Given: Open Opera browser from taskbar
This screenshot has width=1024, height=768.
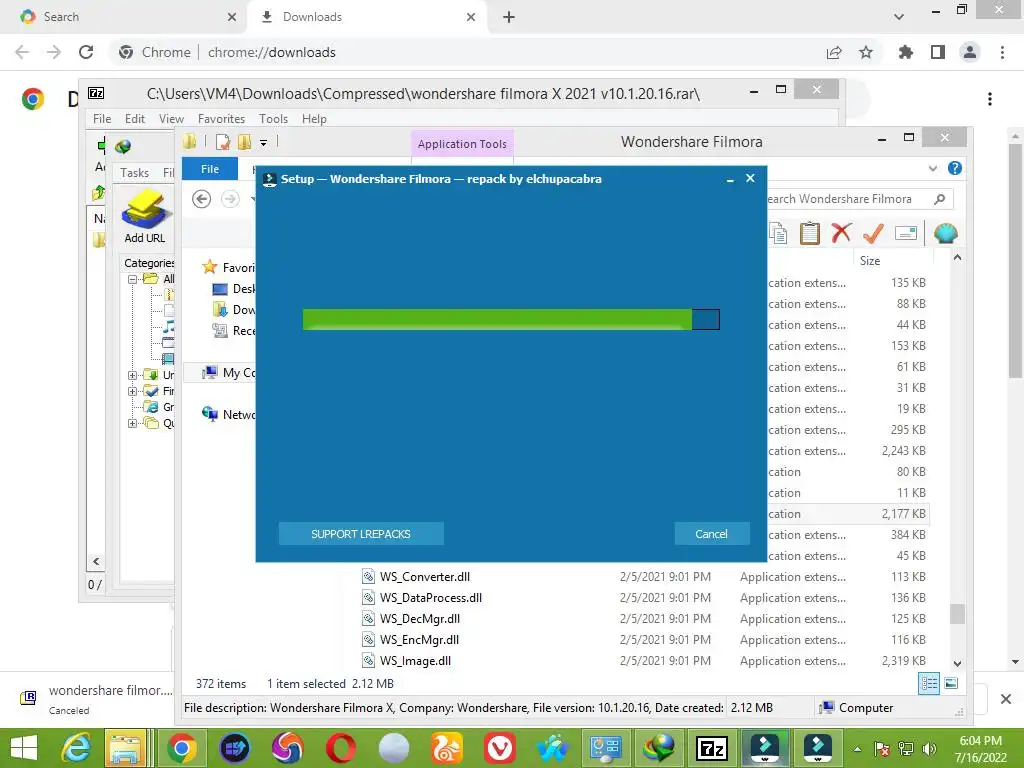Looking at the screenshot, I should pyautogui.click(x=341, y=748).
